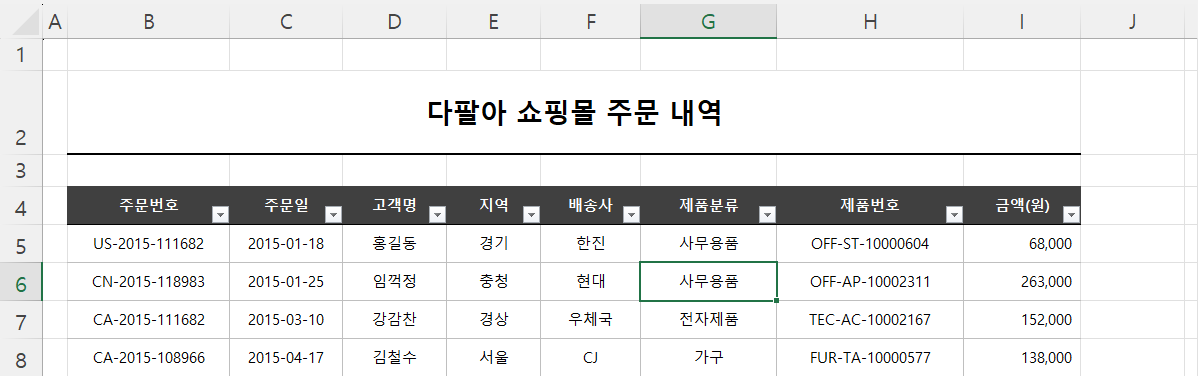Image resolution: width=1198 pixels, height=376 pixels.
Task: Select product cell TEC-AC-10002167
Action: pyautogui.click(x=870, y=319)
